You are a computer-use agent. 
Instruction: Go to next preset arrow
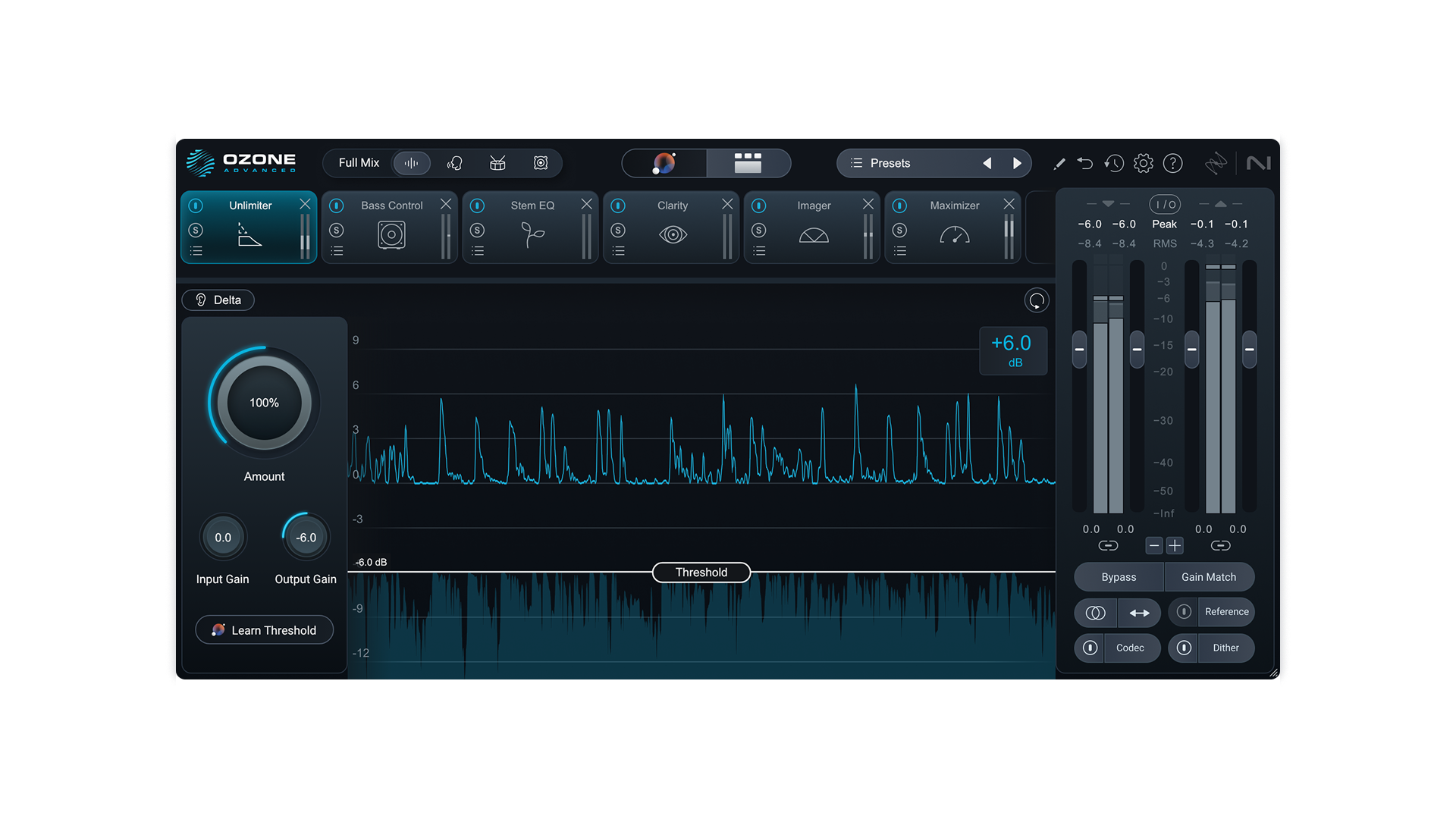[1017, 163]
